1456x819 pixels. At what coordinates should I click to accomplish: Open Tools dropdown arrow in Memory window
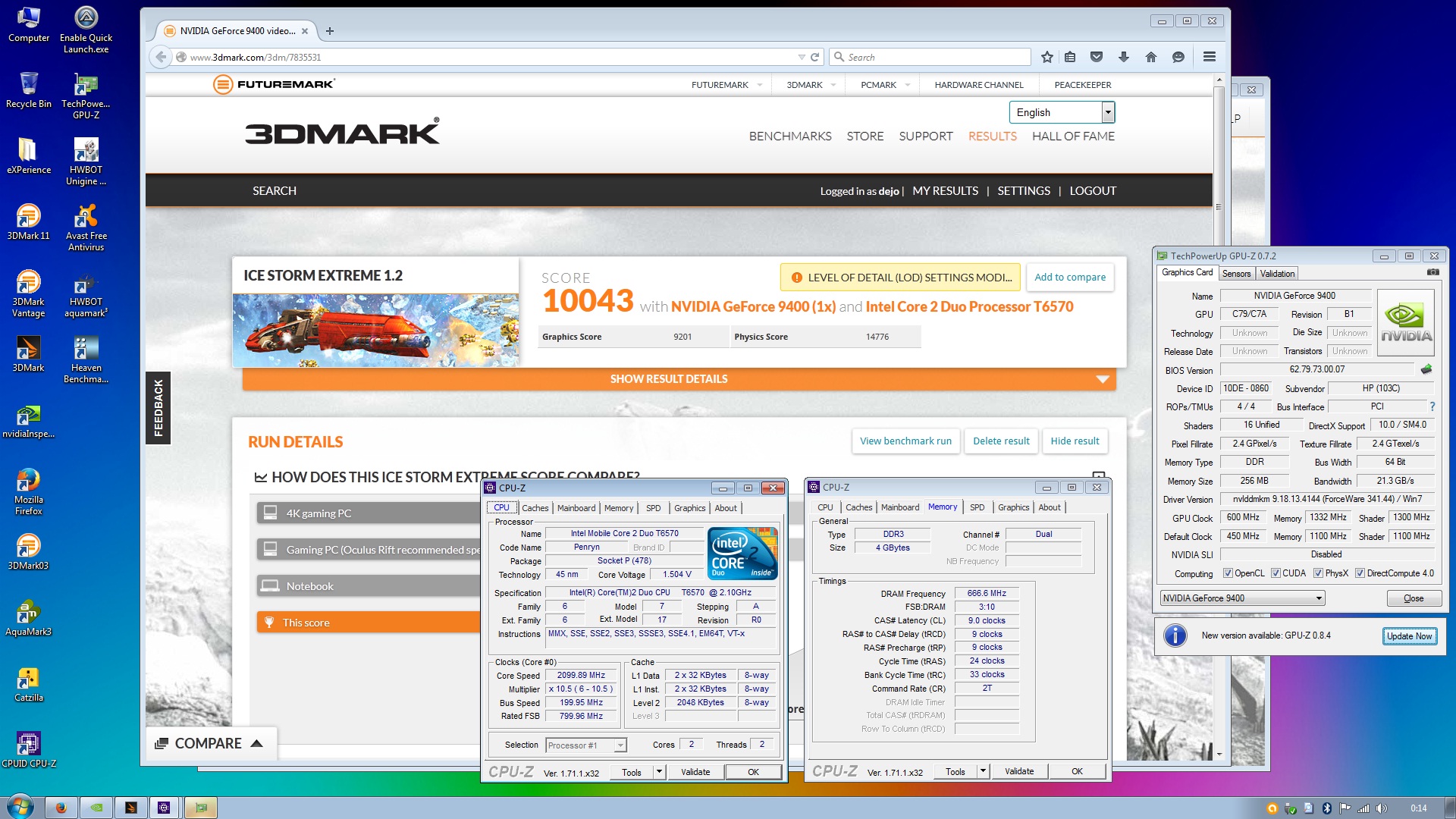click(983, 771)
